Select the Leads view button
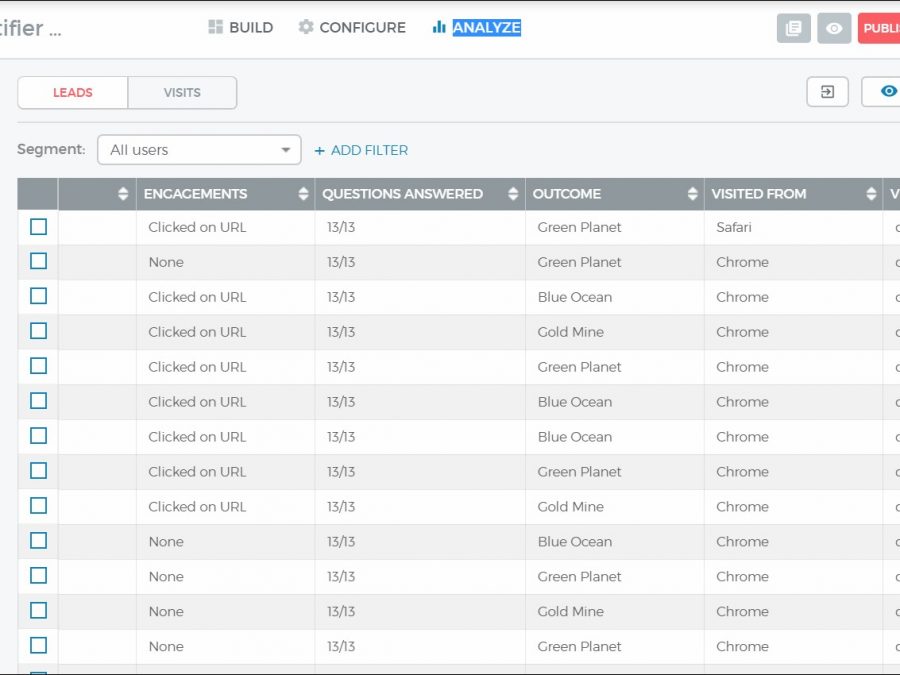The image size is (900, 675). pos(73,92)
